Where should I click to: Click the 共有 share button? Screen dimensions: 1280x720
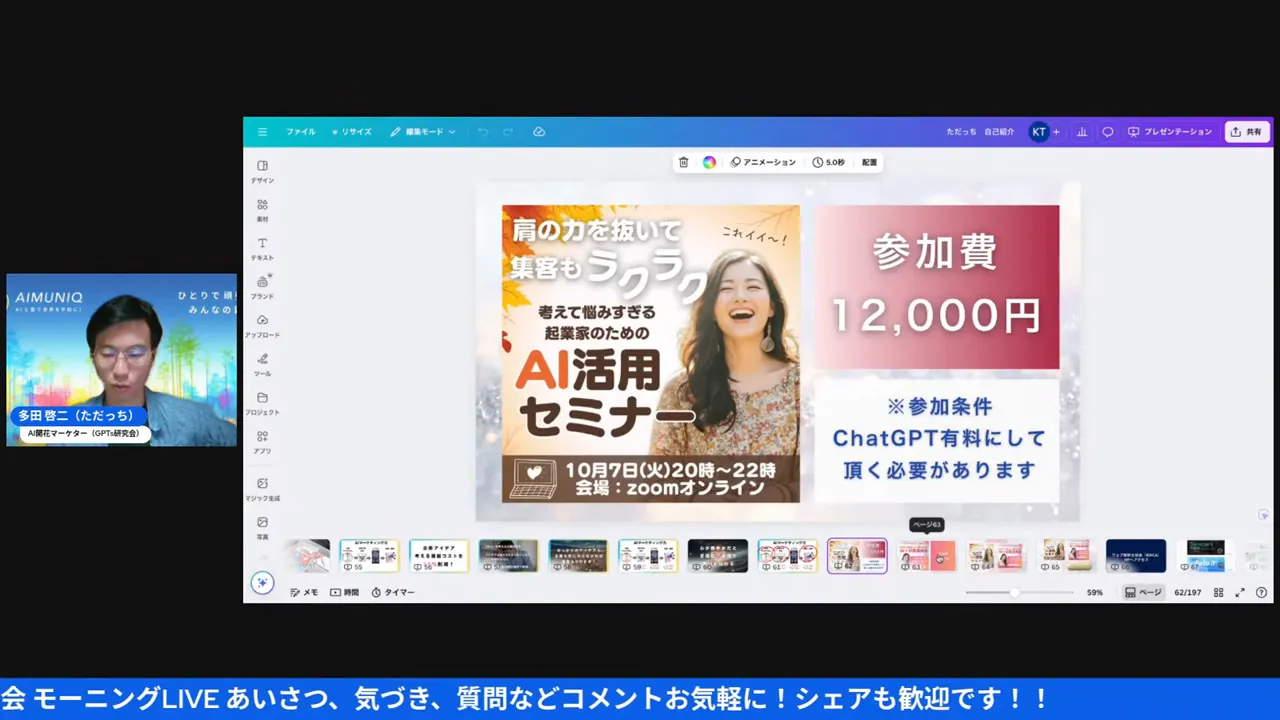(x=1246, y=132)
